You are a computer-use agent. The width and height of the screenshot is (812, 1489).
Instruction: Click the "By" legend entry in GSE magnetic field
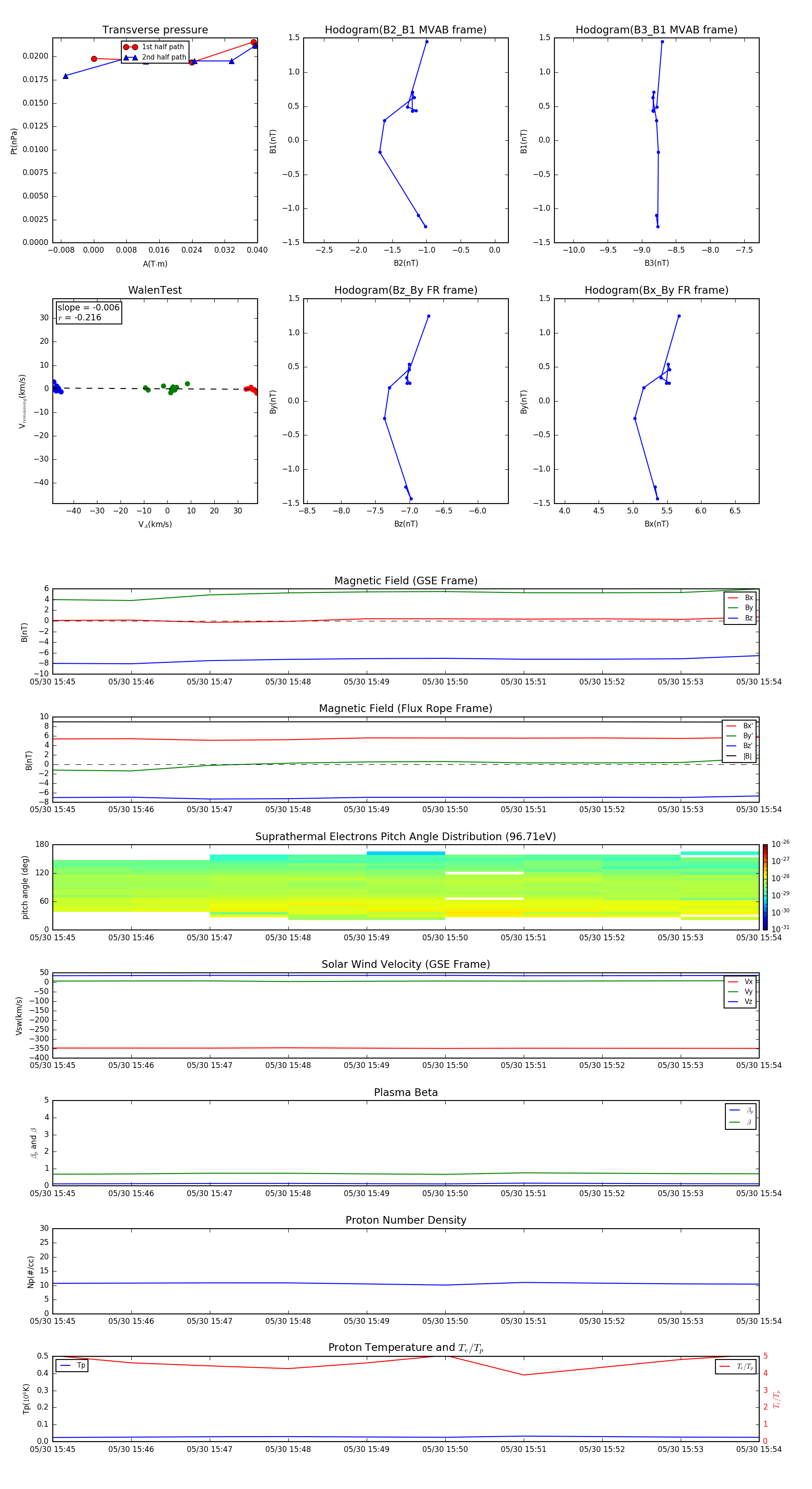(x=740, y=608)
